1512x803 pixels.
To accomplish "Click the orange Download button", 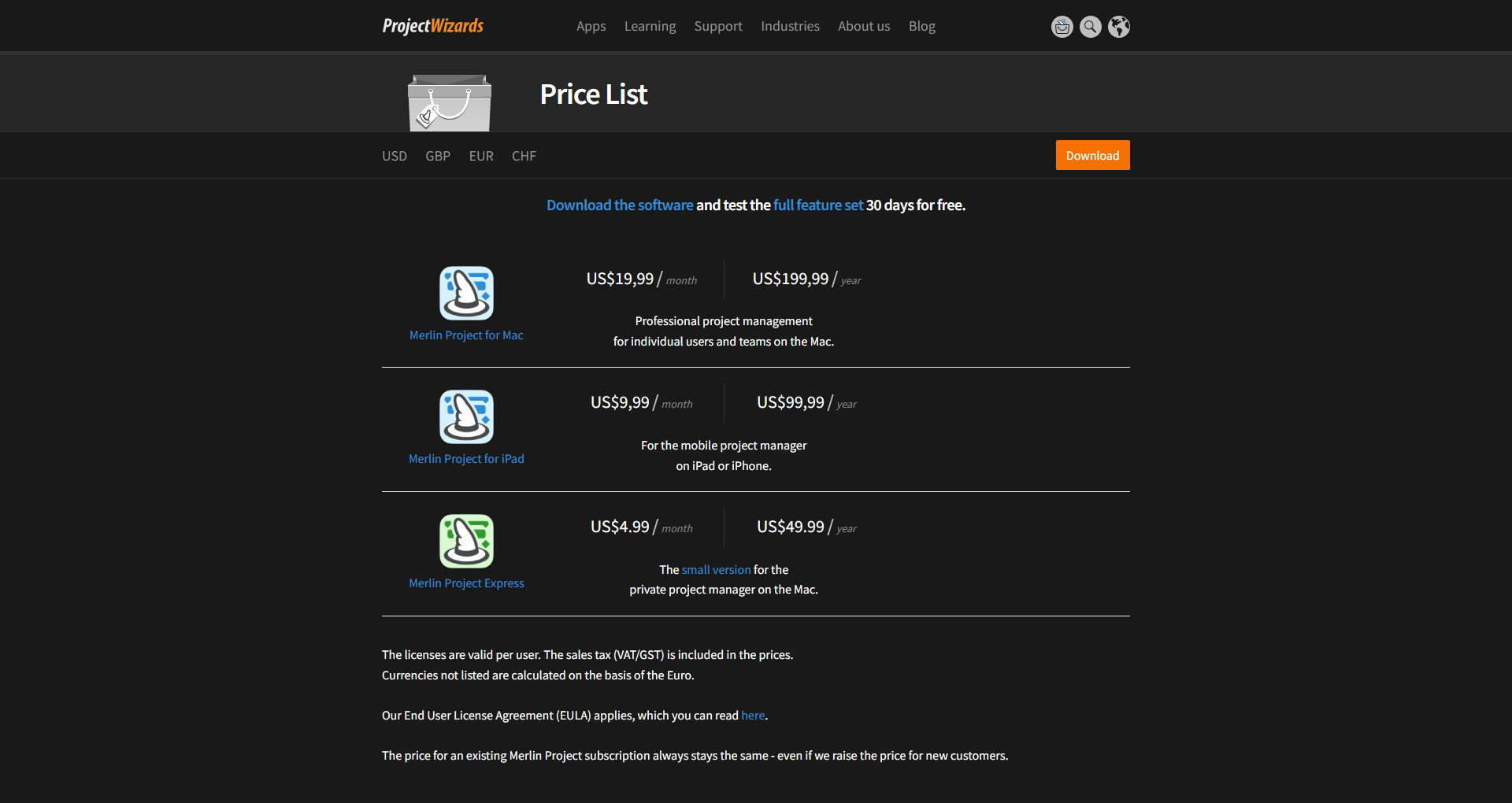I will pyautogui.click(x=1092, y=155).
